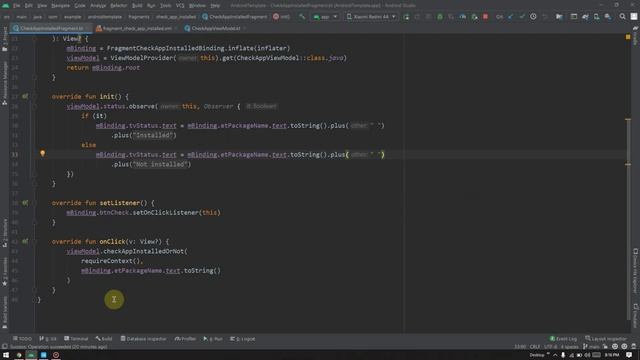Image resolution: width=640 pixels, height=360 pixels.
Task: Click the intention lightbulb on line 33
Action: 42,154
